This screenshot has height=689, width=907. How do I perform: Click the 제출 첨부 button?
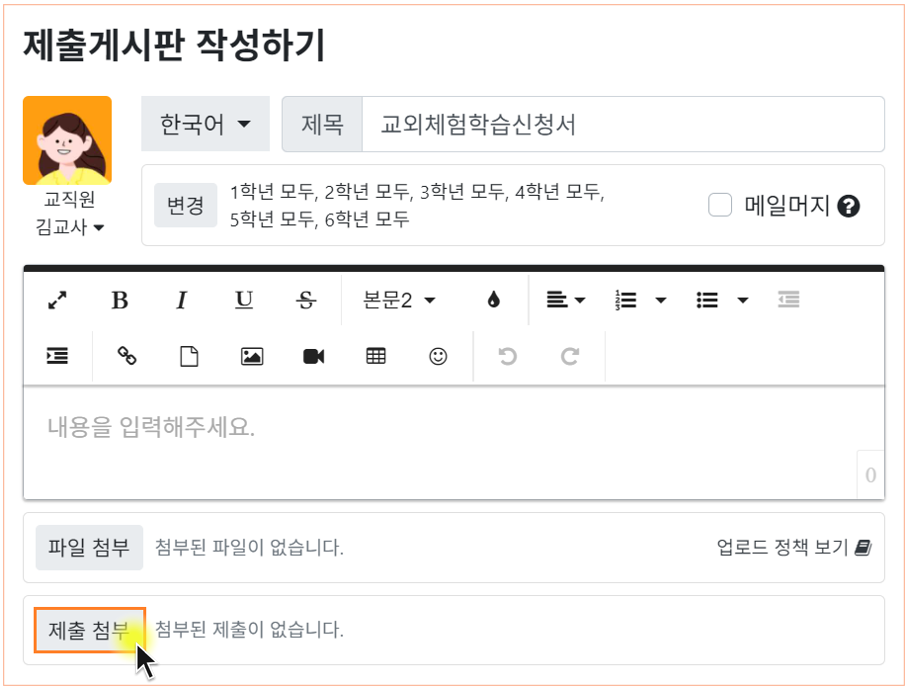(x=89, y=629)
